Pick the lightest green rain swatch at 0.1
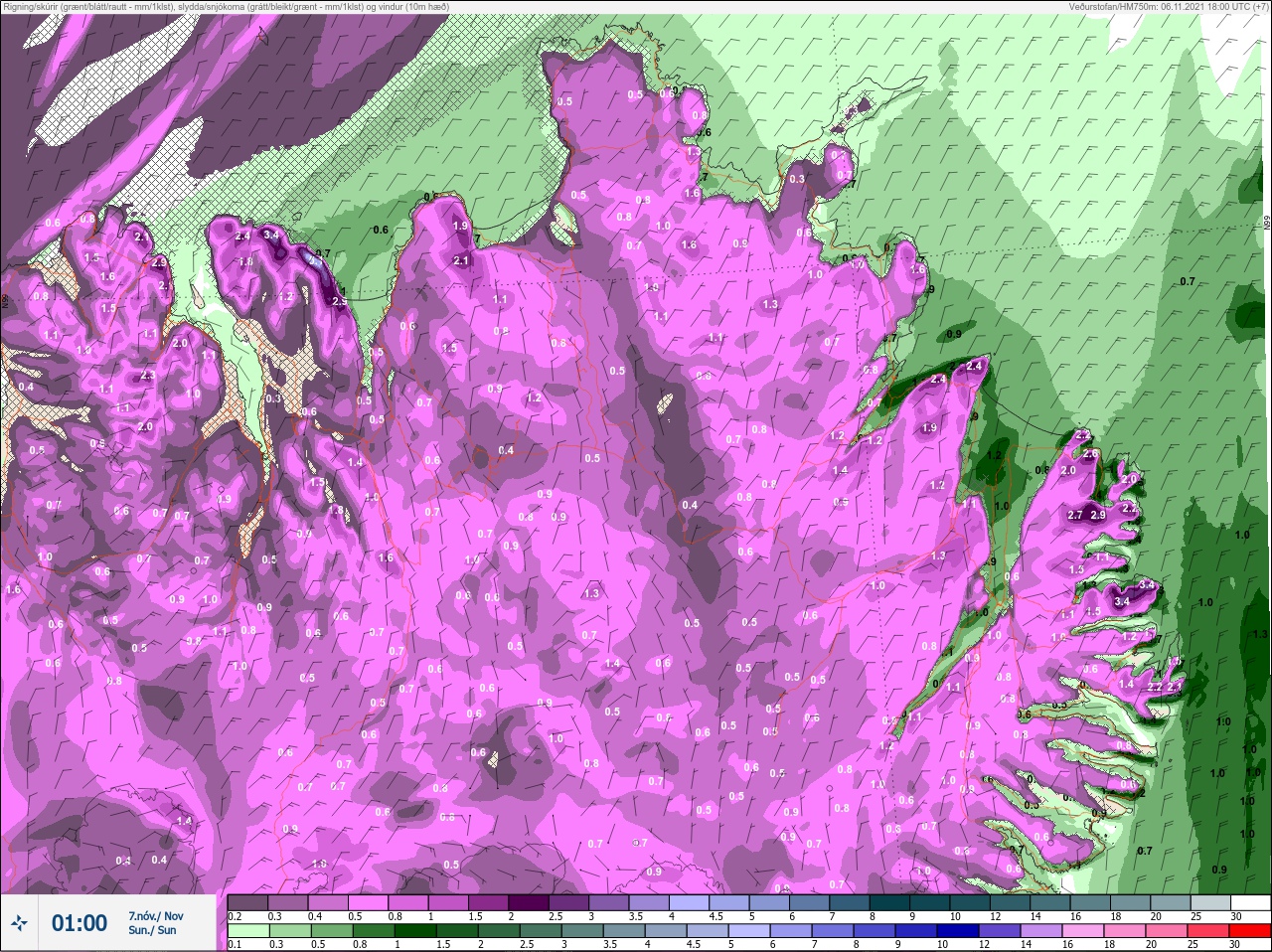1272x952 pixels. pyautogui.click(x=248, y=931)
